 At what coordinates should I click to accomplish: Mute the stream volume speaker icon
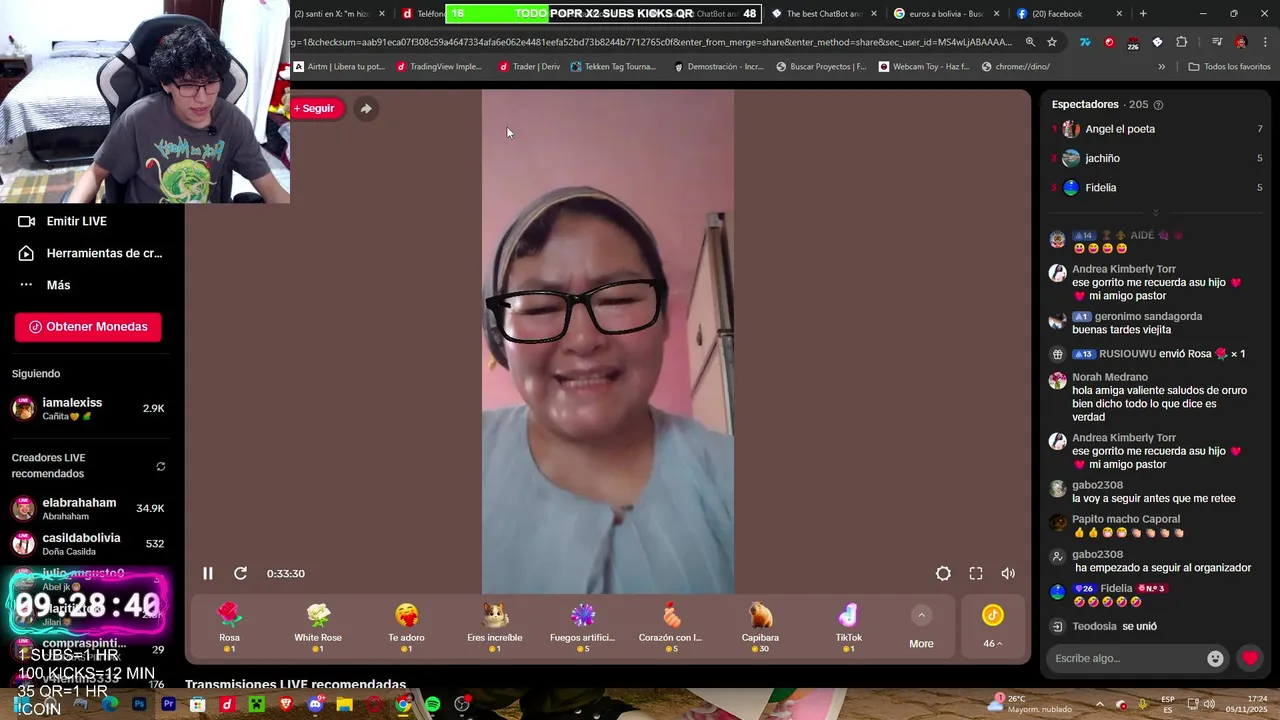(x=1008, y=573)
